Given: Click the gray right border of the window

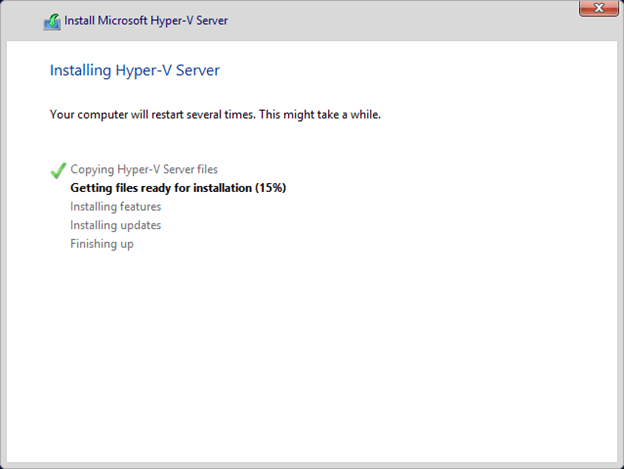Looking at the screenshot, I should [x=620, y=250].
